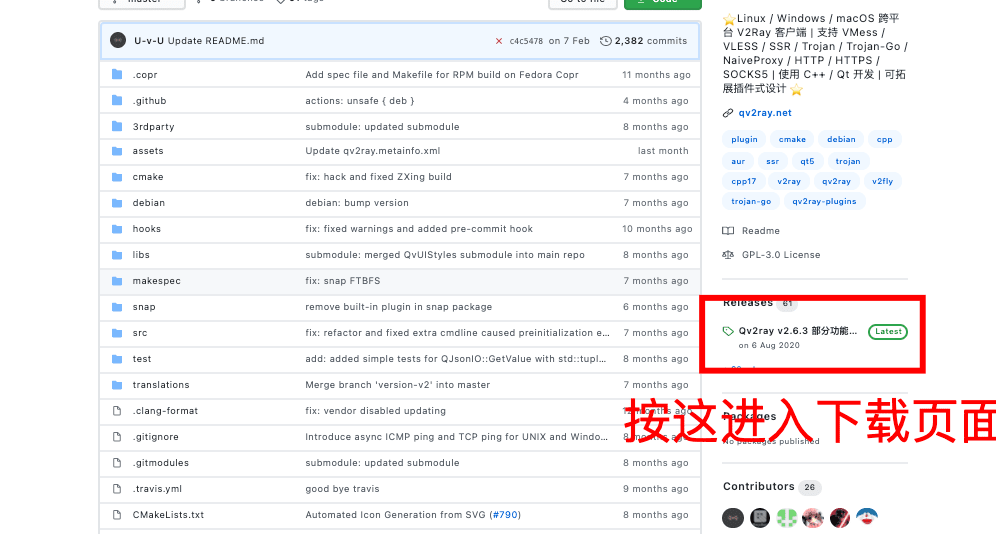The width and height of the screenshot is (996, 534).
Task: Open the translations folder name
Action: (x=161, y=385)
